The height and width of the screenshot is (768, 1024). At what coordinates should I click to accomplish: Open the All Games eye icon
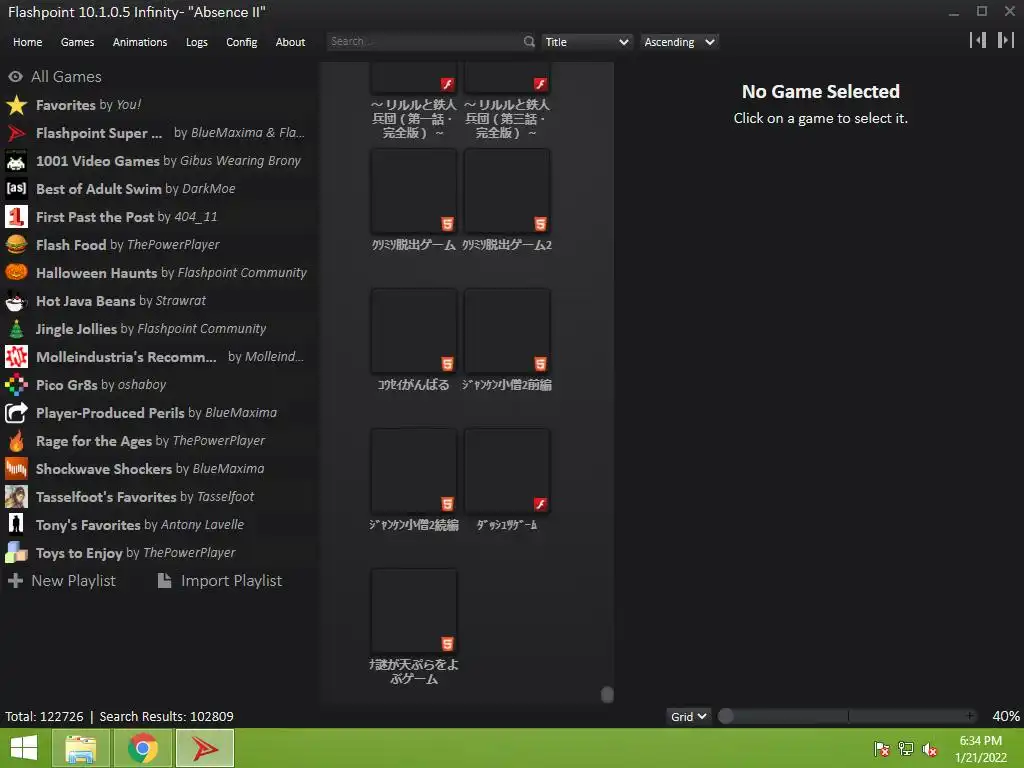tap(16, 76)
